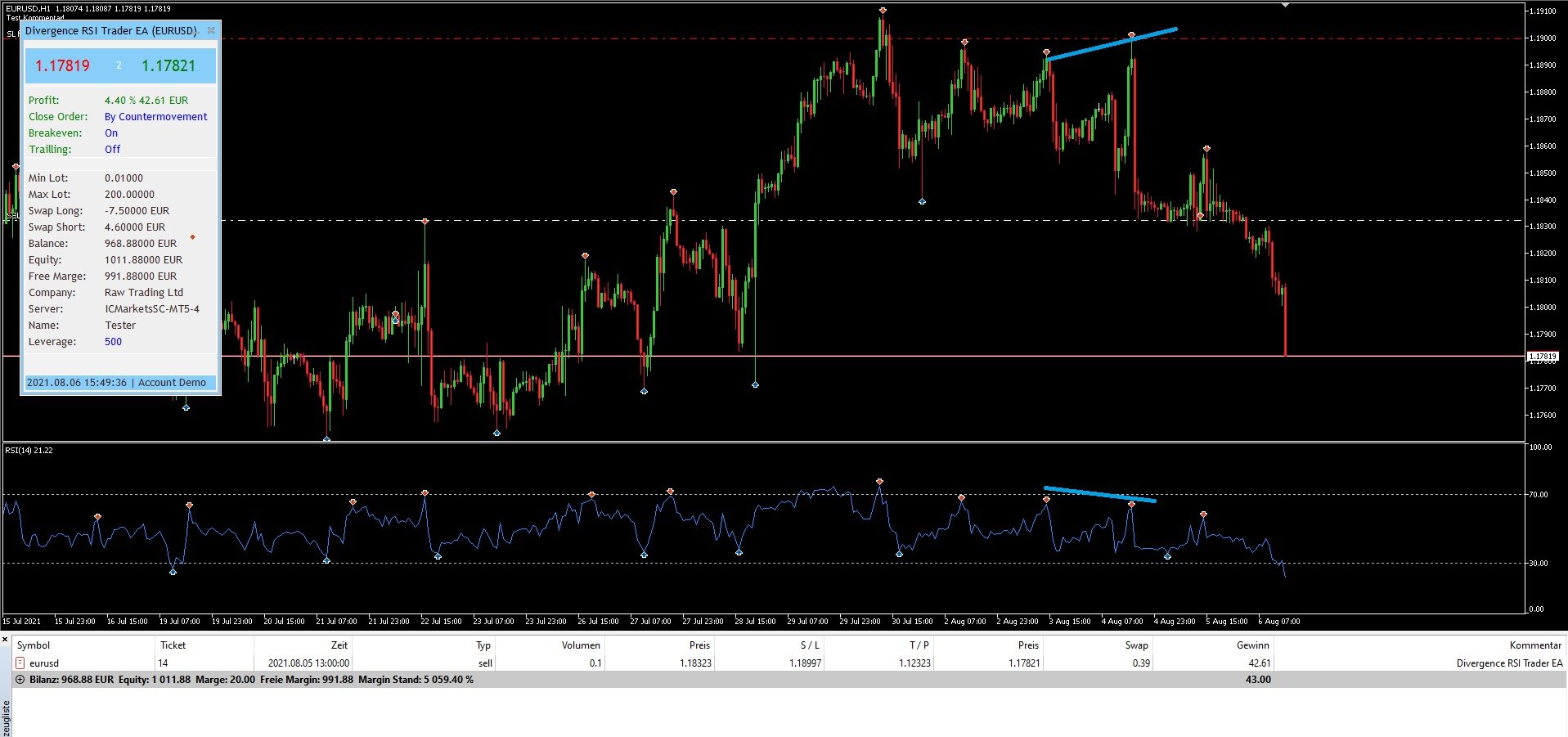
Task: Expand the Bilanz account summary row
Action: (20, 680)
